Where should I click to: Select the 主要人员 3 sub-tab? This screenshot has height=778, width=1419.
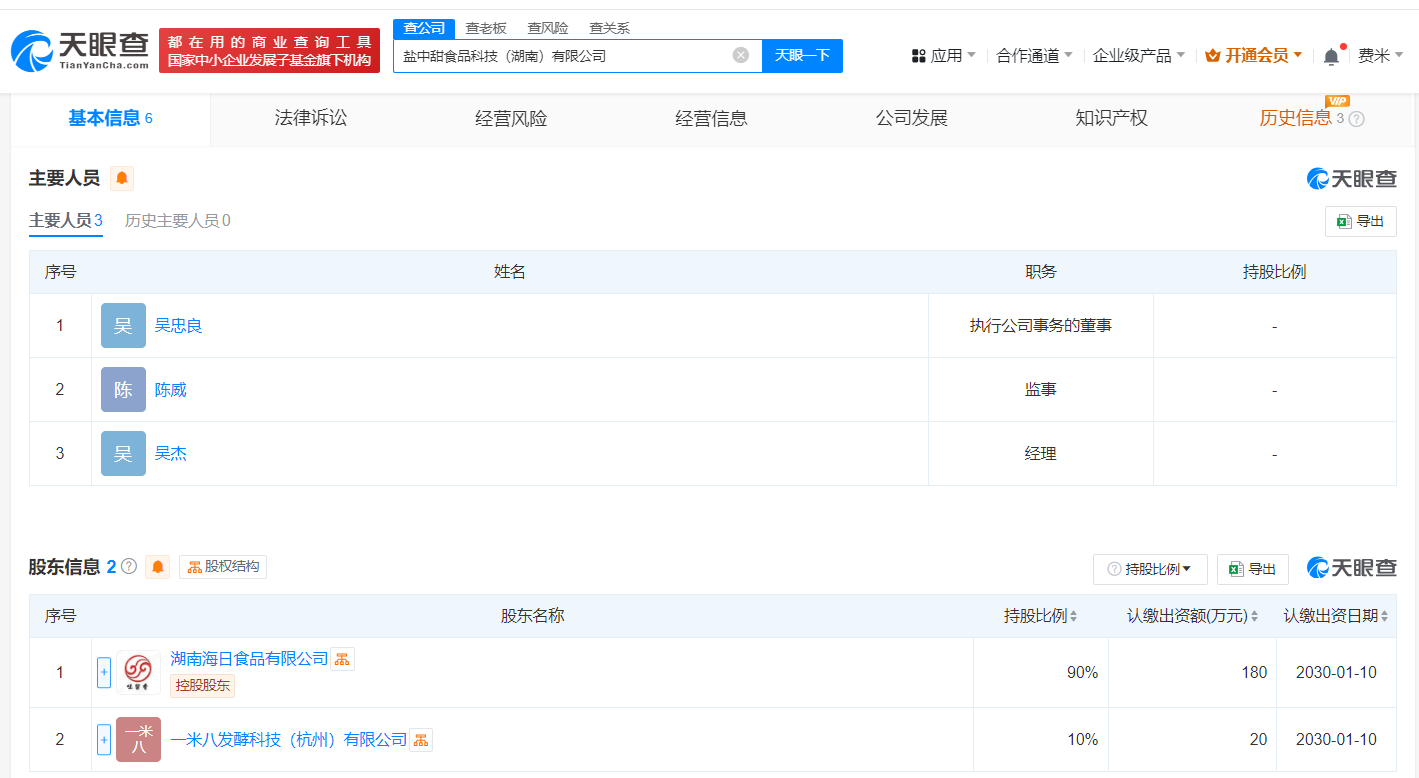tap(66, 220)
